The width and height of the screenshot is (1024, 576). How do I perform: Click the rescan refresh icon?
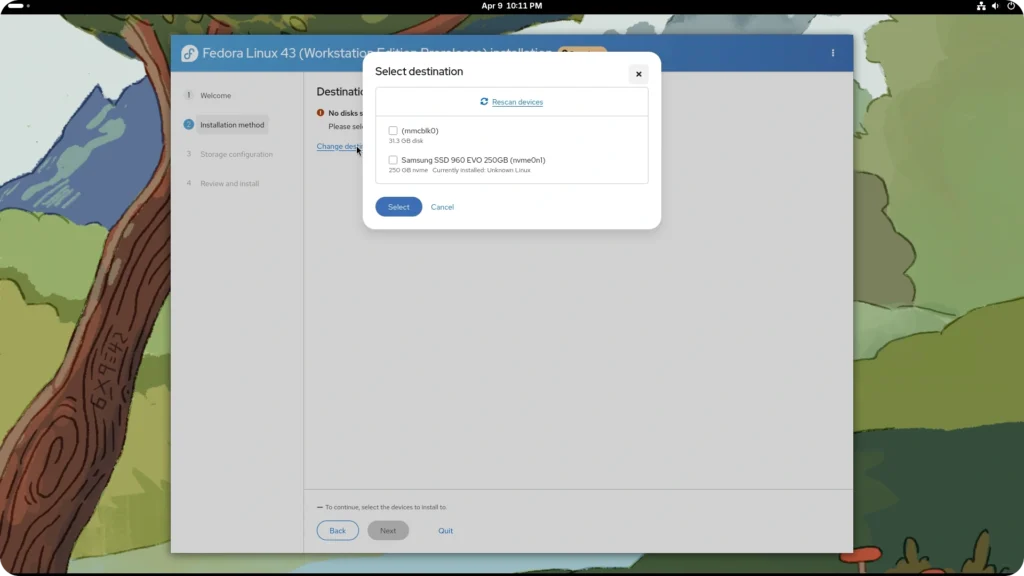click(x=484, y=102)
